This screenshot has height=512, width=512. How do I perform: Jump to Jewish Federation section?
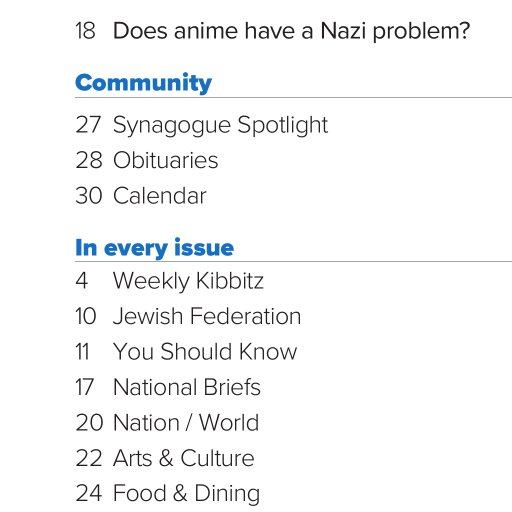[207, 316]
